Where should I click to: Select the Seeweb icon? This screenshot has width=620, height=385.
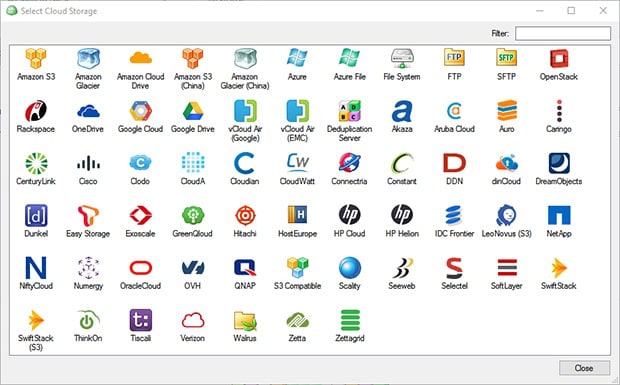click(x=402, y=268)
